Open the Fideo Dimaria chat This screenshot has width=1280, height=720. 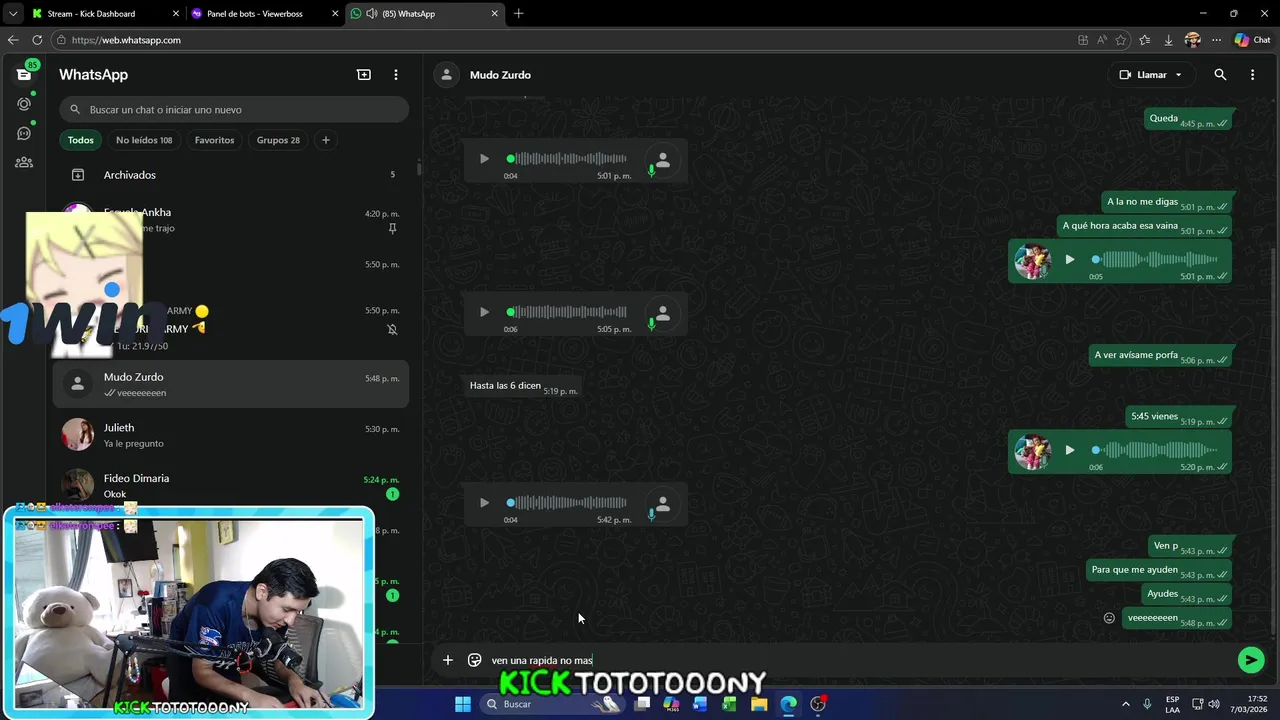(x=231, y=486)
